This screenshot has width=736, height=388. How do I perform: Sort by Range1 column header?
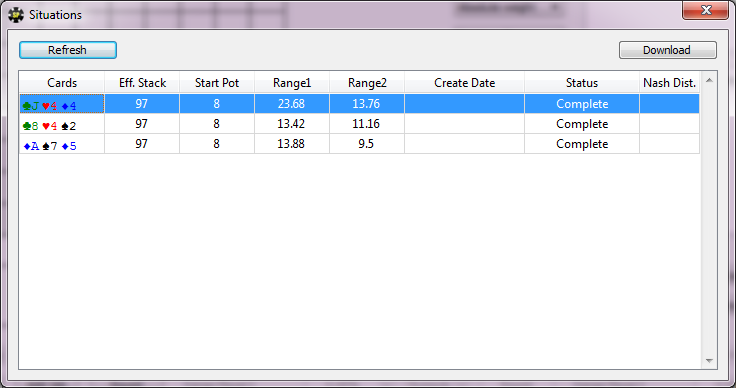pos(292,83)
